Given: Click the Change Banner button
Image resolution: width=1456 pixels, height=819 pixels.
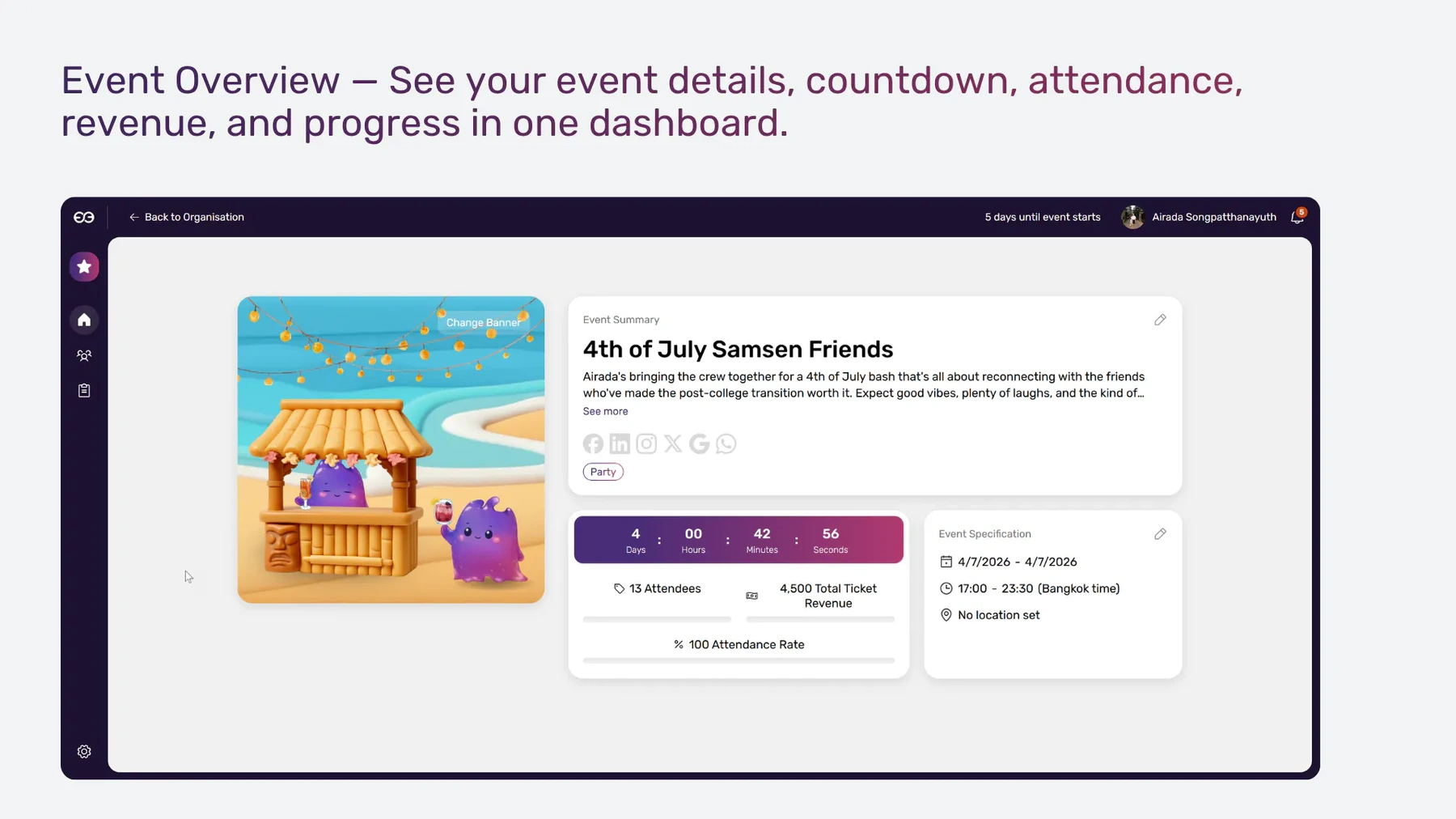Looking at the screenshot, I should point(483,322).
